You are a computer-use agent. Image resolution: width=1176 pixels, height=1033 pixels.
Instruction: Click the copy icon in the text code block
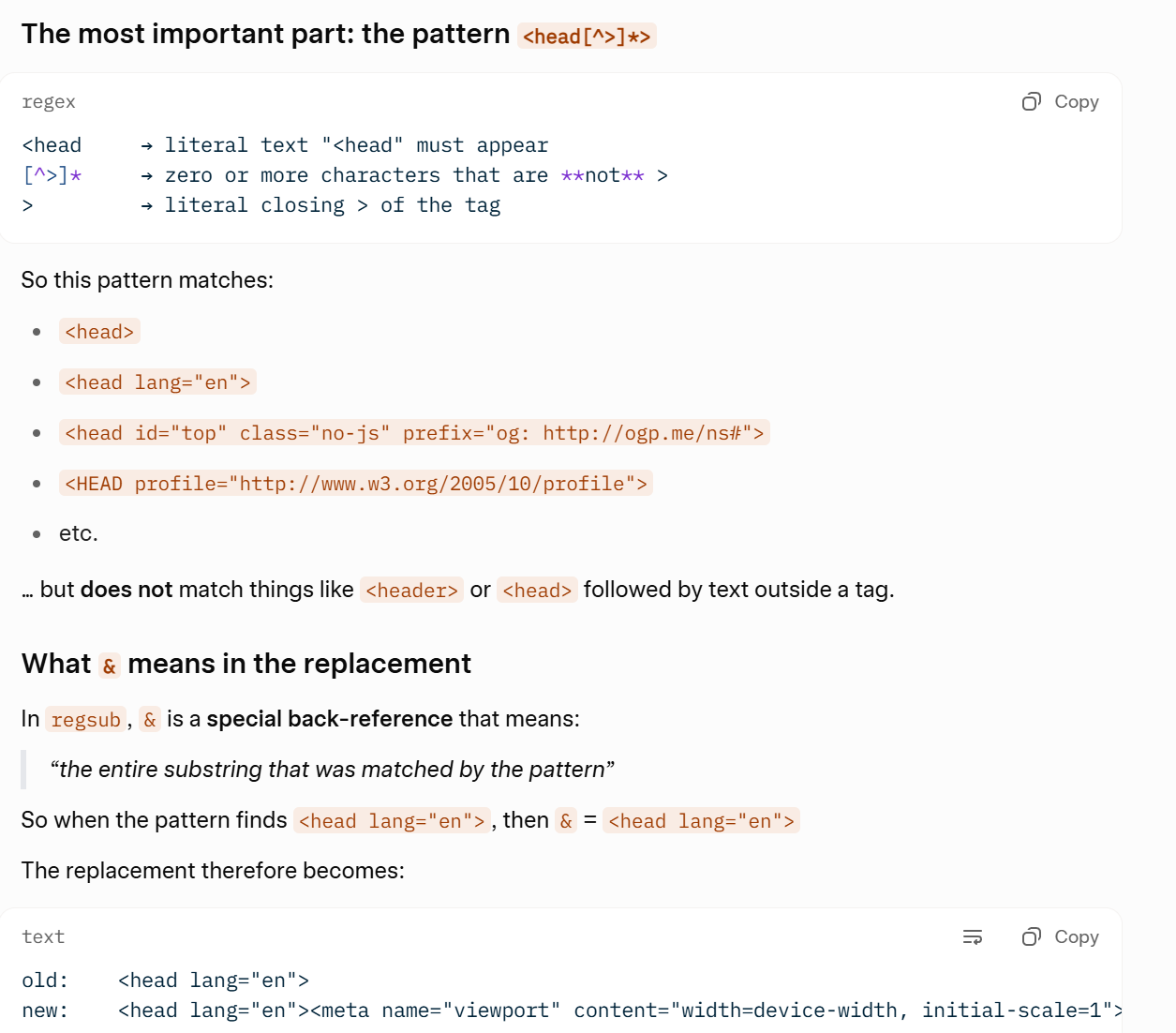tap(1032, 937)
